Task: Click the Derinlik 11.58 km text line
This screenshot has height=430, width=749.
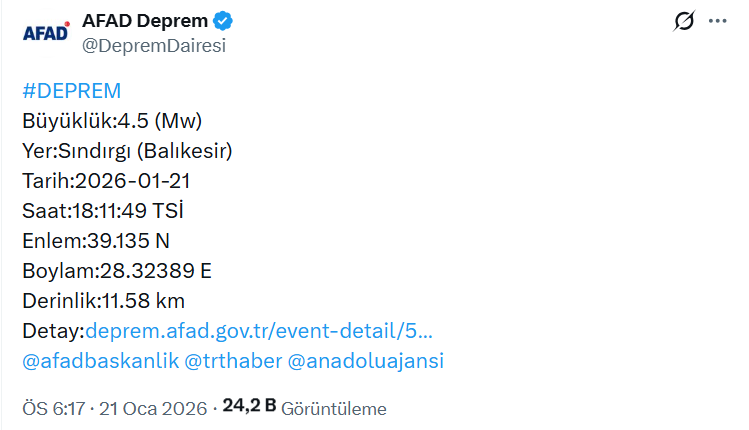Action: coord(103,301)
